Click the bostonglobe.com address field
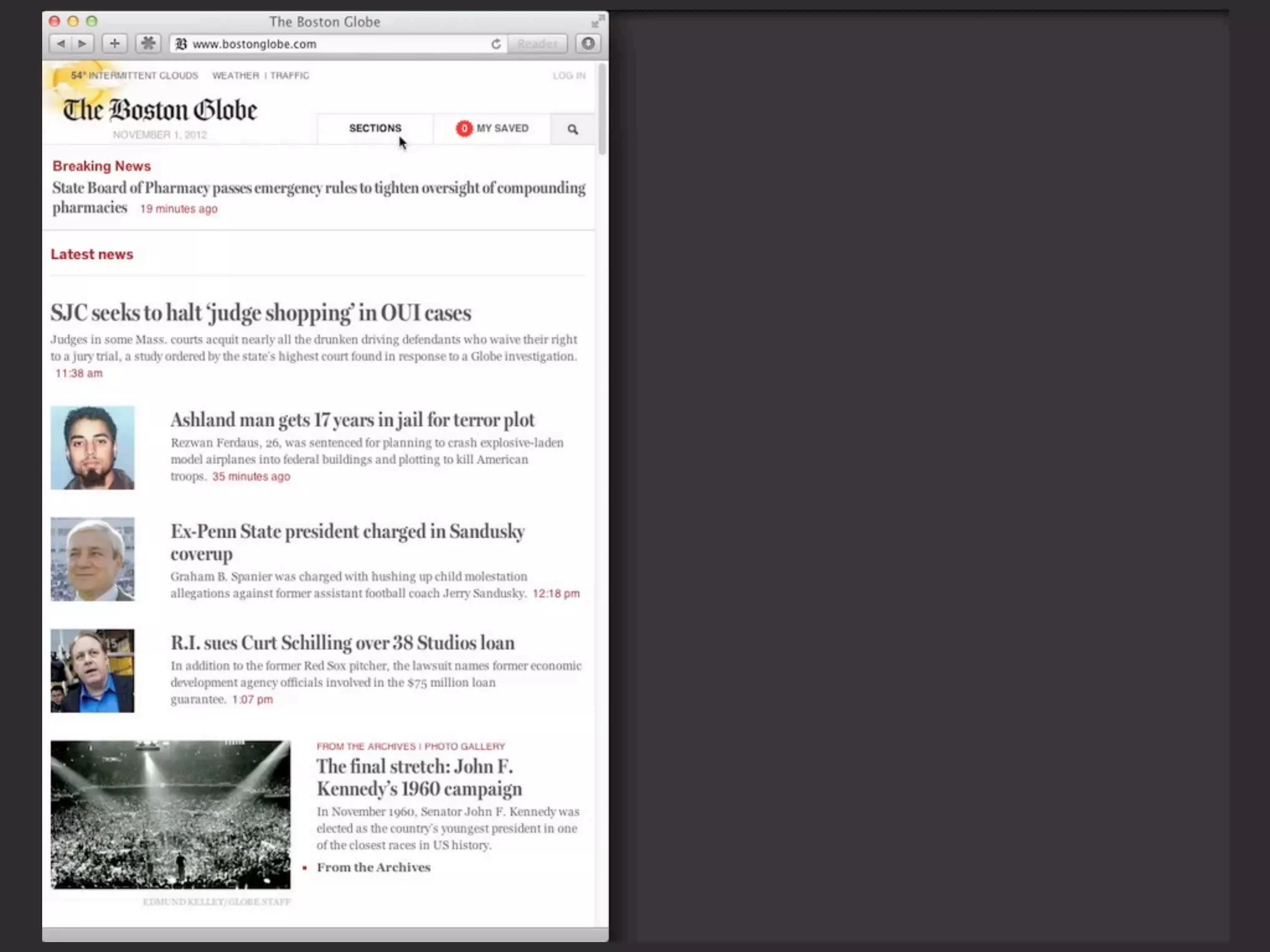 335,44
